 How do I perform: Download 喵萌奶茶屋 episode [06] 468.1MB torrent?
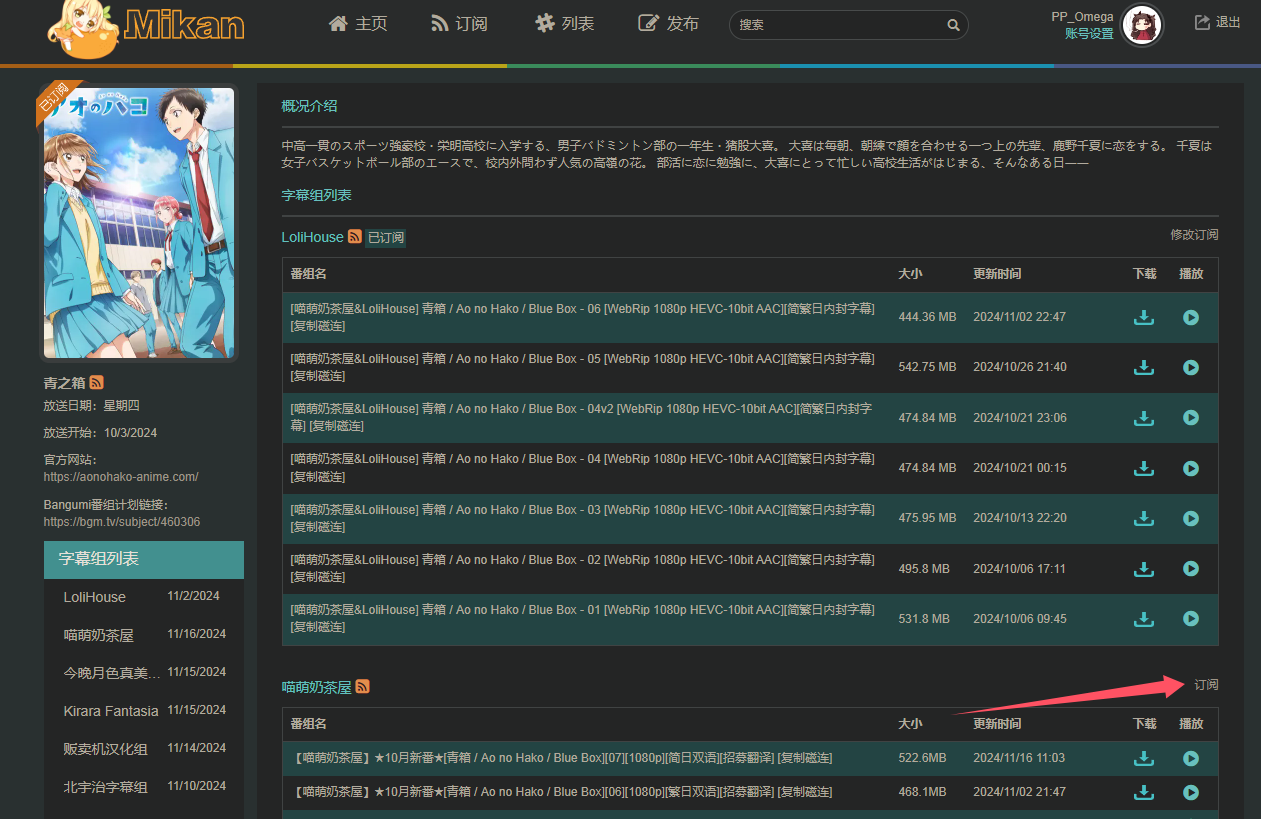coord(1144,792)
